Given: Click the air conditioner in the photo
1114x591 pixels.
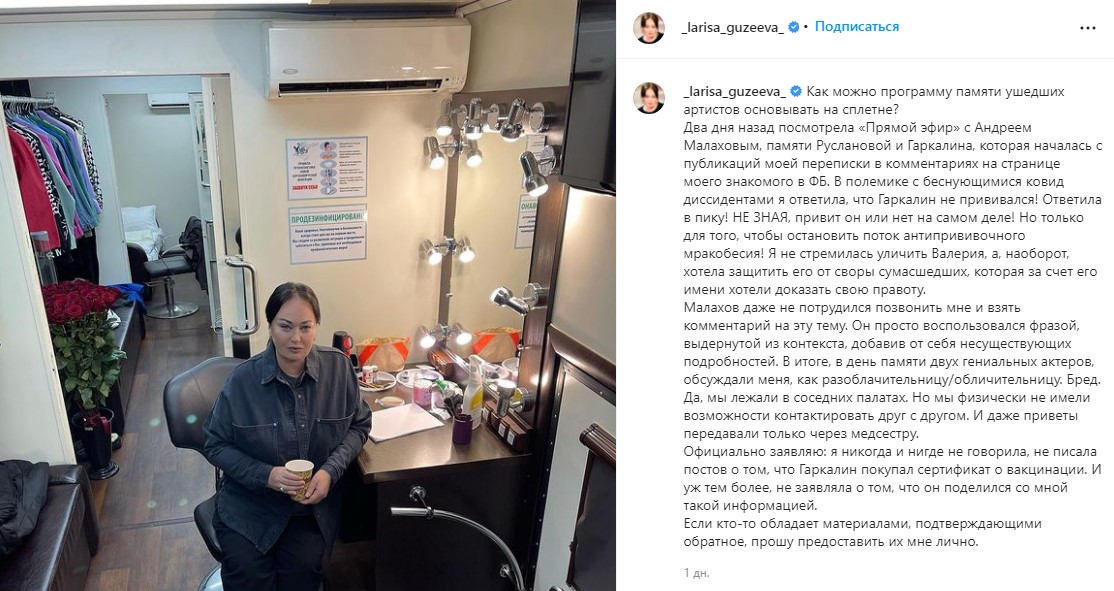Looking at the screenshot, I should pyautogui.click(x=366, y=58).
